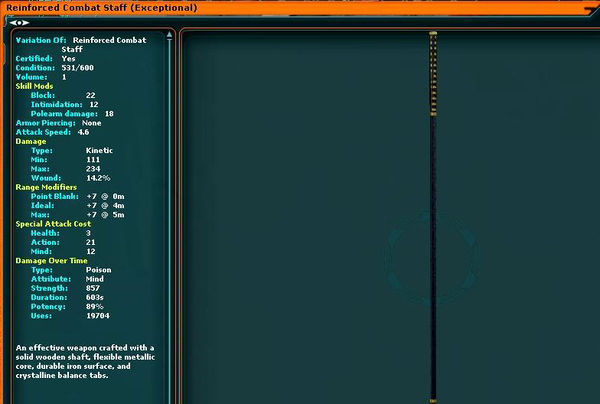Click the Special Attack Cost heading

point(52,224)
